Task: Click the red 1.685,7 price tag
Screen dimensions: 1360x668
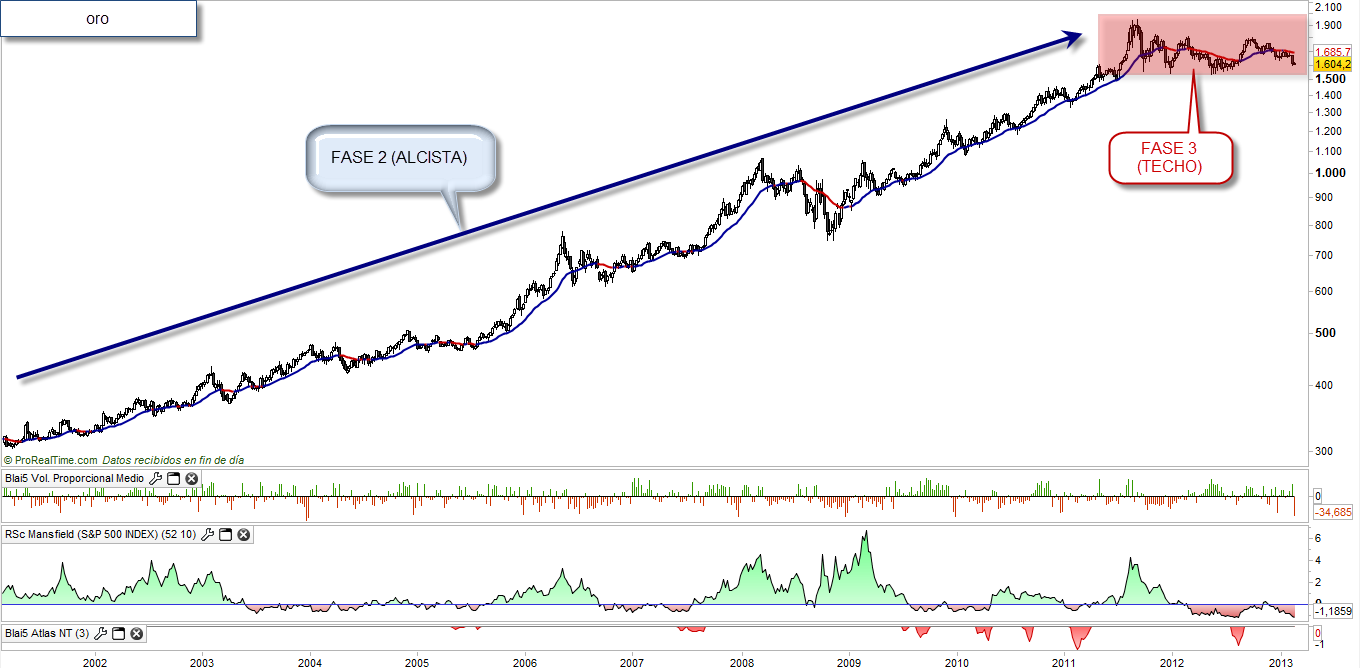Action: point(1333,51)
